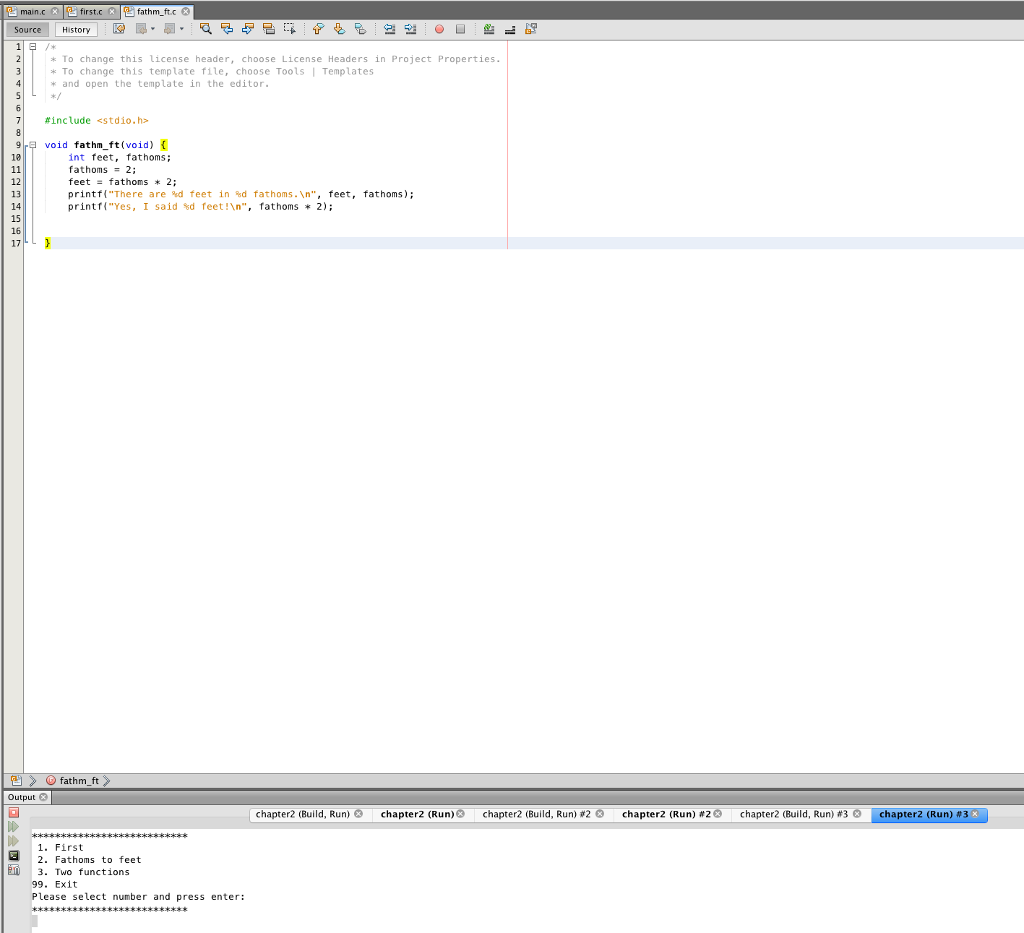Viewport: 1024px width, 933px height.
Task: Shift the line left
Action: [389, 29]
